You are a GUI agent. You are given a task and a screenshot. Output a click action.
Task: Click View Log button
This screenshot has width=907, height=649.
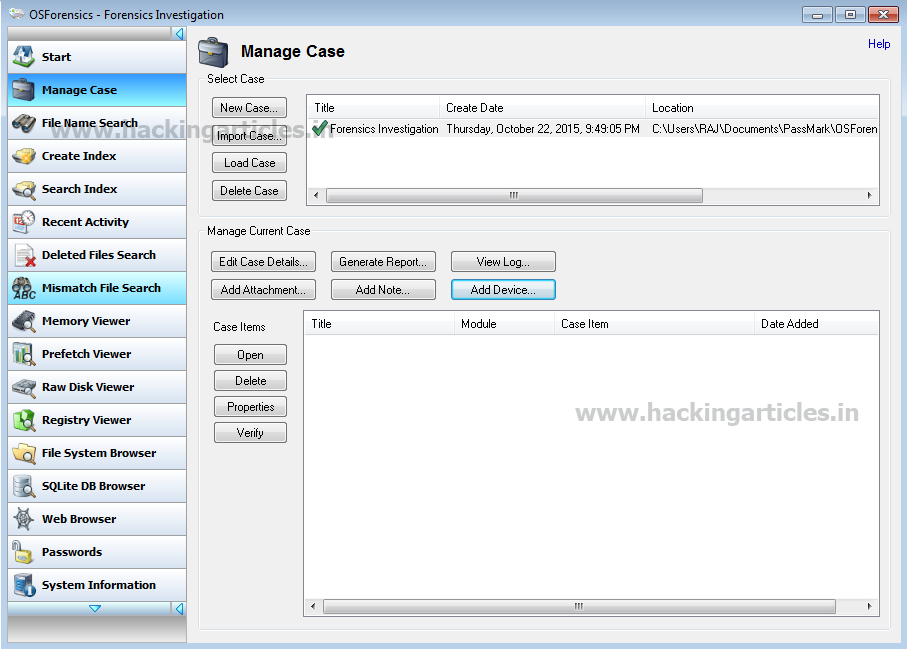tap(503, 261)
